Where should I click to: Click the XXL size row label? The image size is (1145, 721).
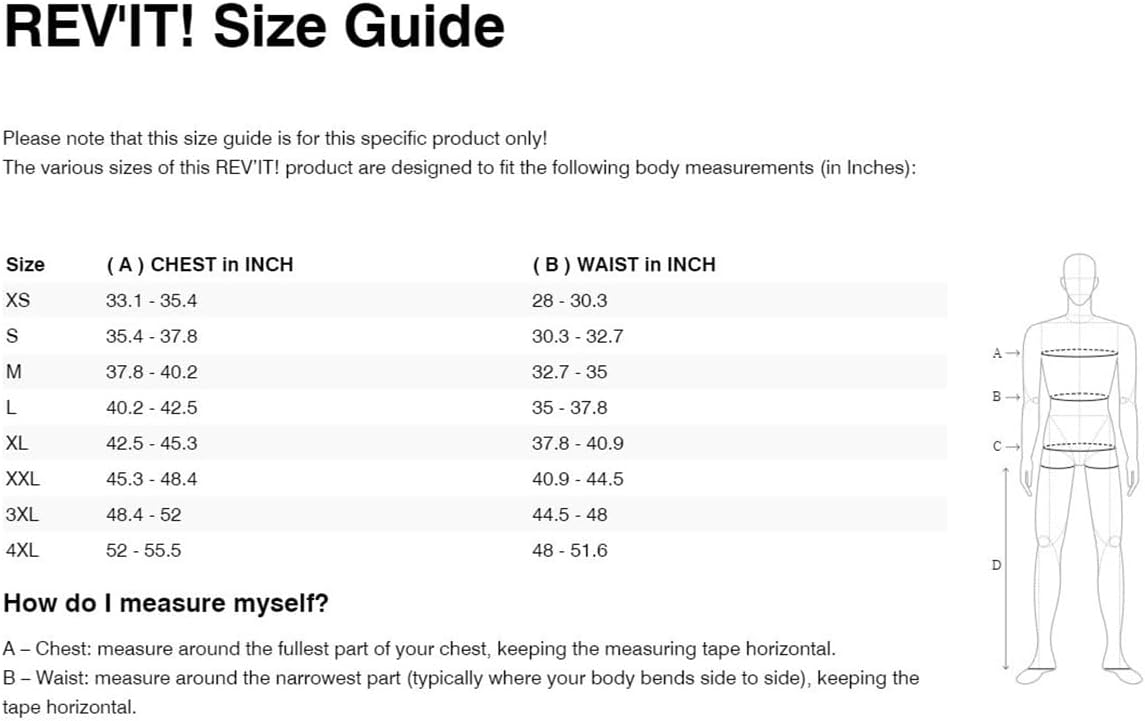[x=23, y=479]
